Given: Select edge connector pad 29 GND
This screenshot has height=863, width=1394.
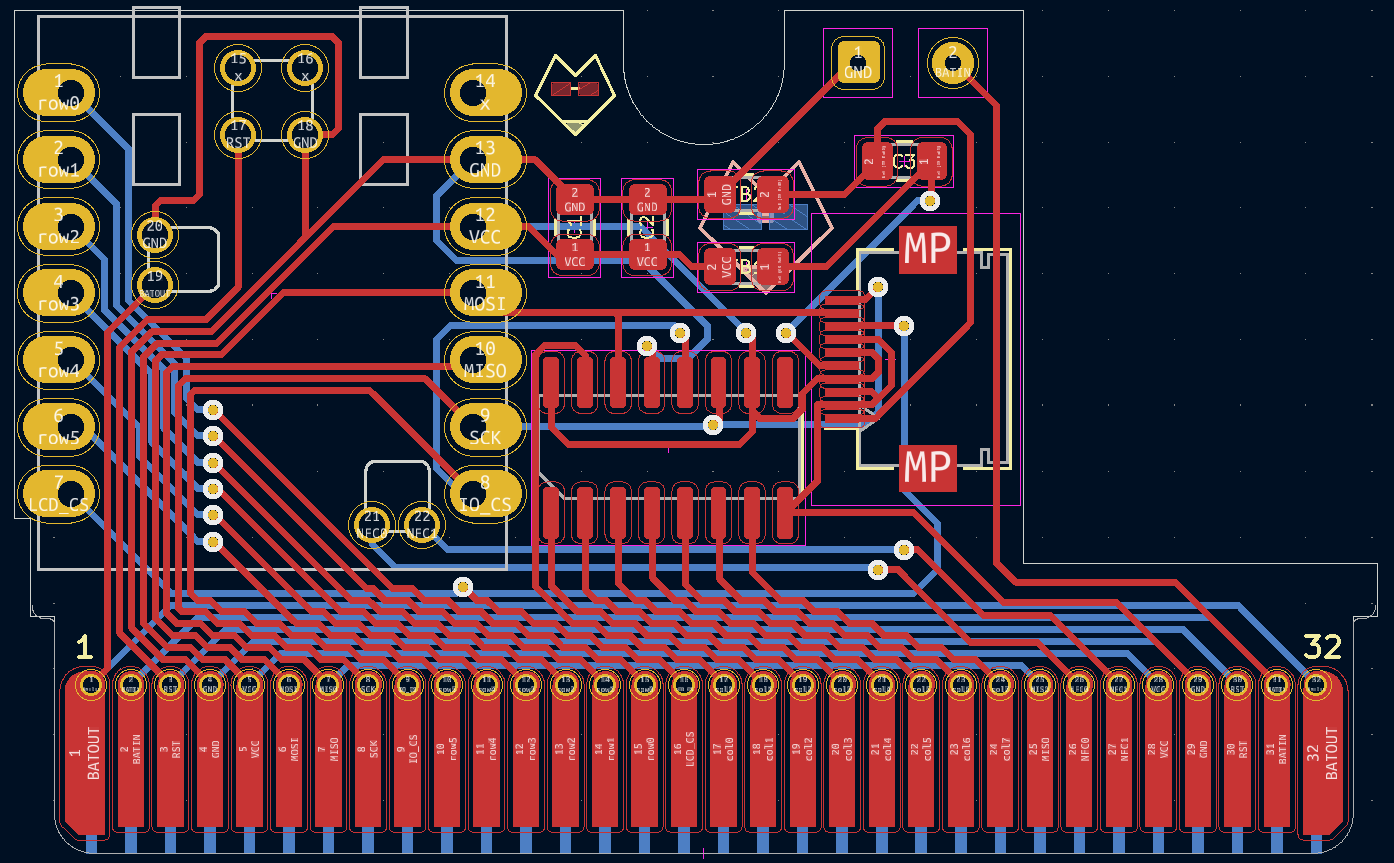Looking at the screenshot, I should tap(1197, 752).
